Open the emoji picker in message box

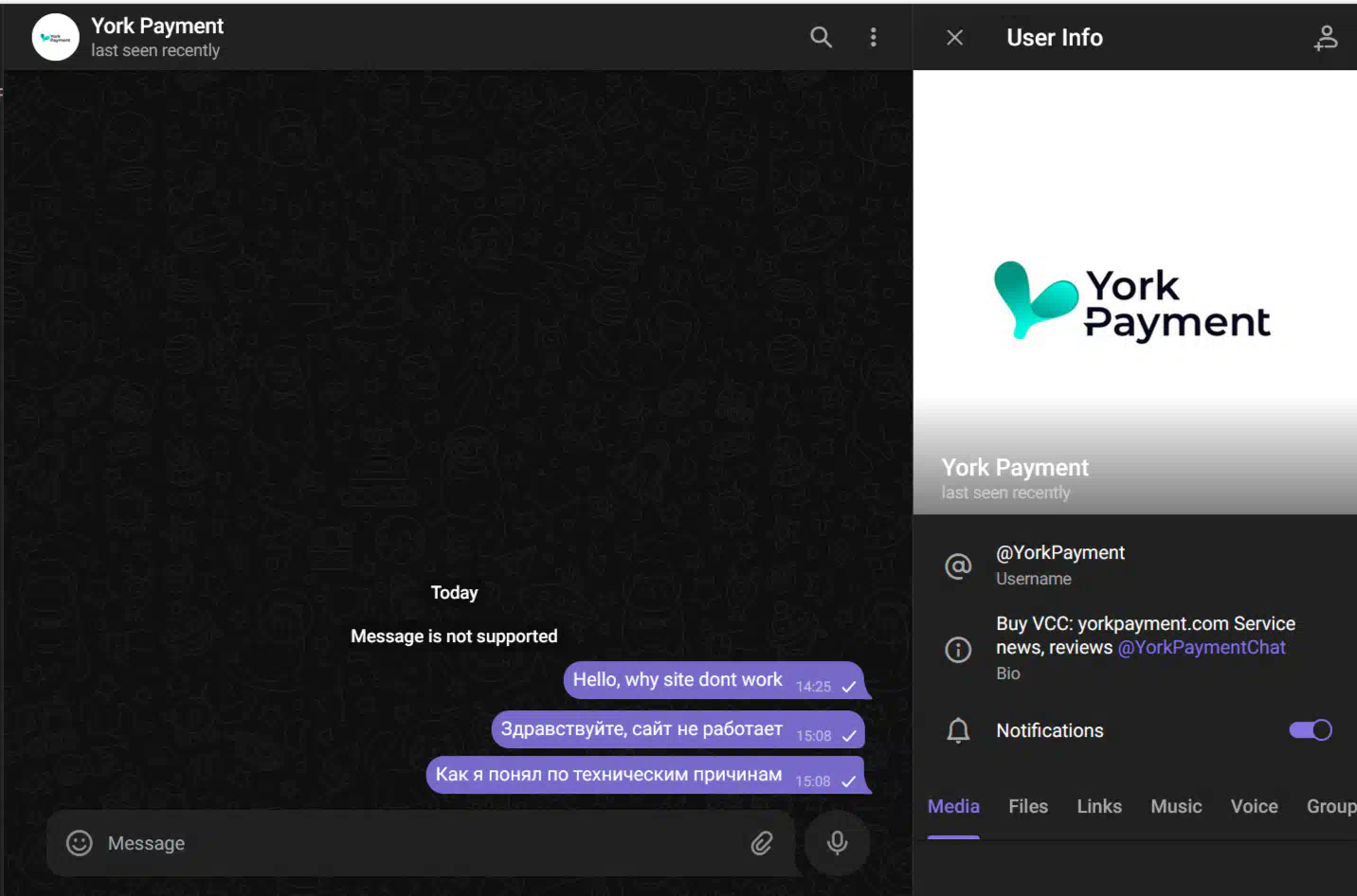click(x=80, y=843)
